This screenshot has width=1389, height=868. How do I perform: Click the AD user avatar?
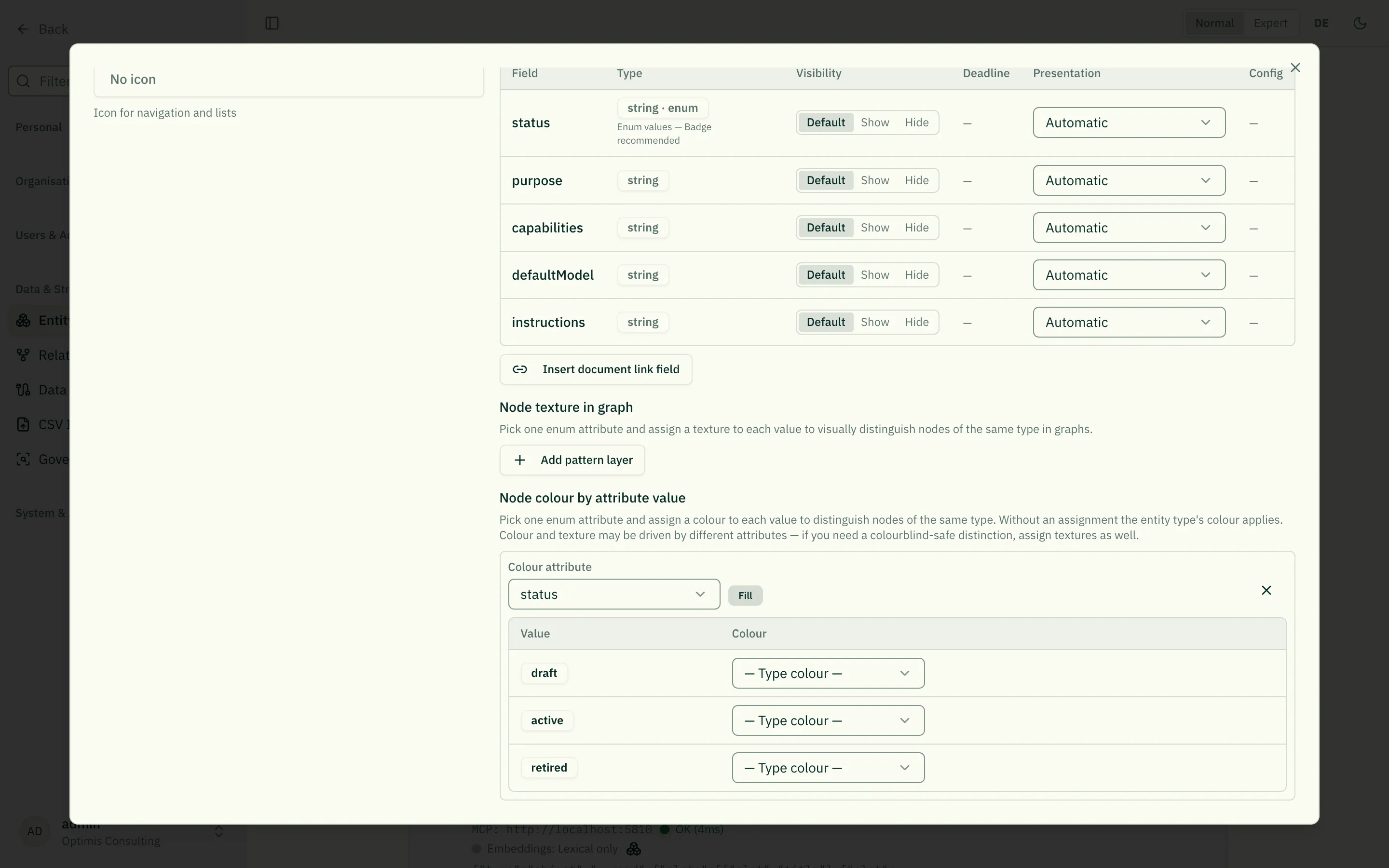(x=34, y=831)
